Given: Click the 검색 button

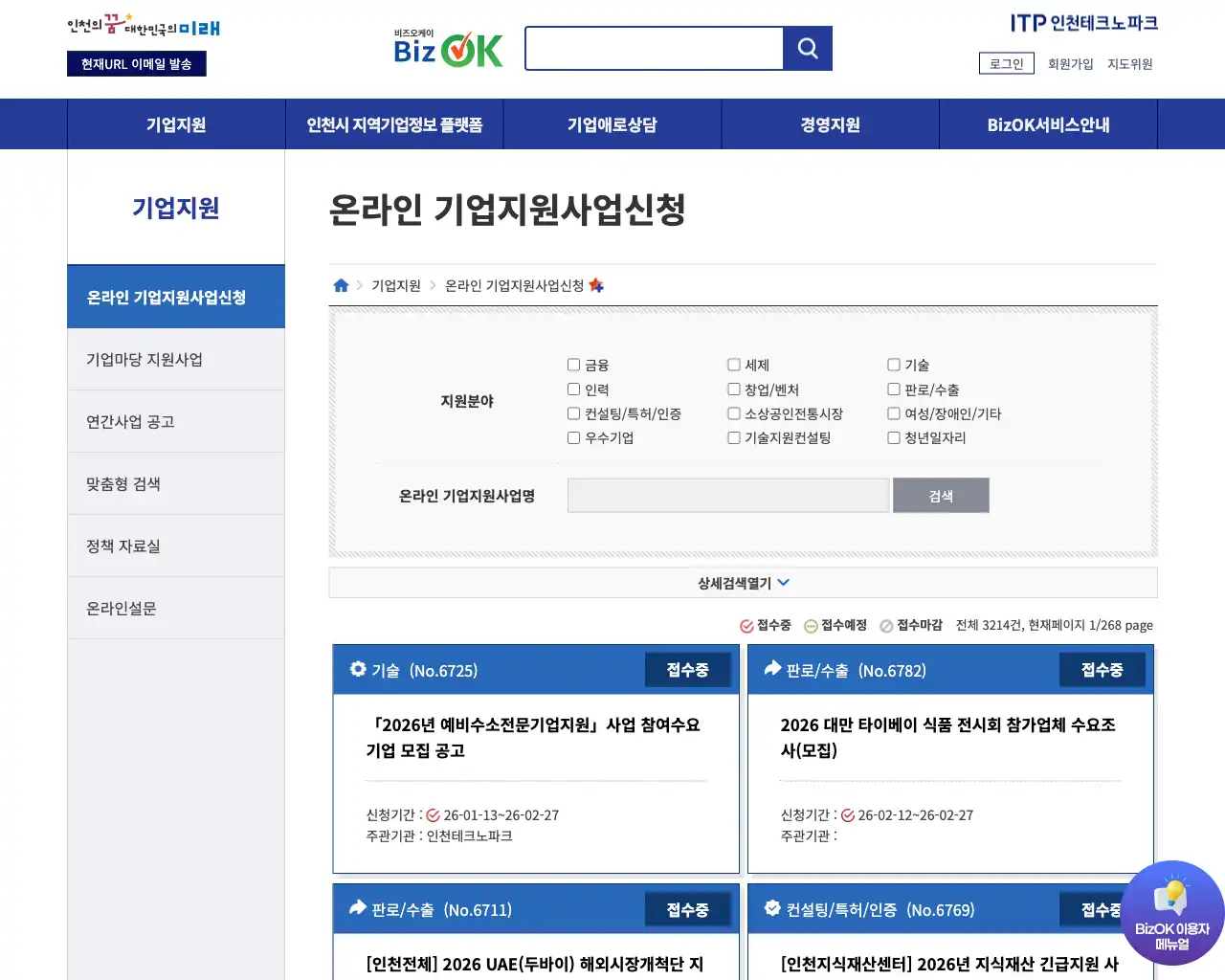Looking at the screenshot, I should point(941,495).
